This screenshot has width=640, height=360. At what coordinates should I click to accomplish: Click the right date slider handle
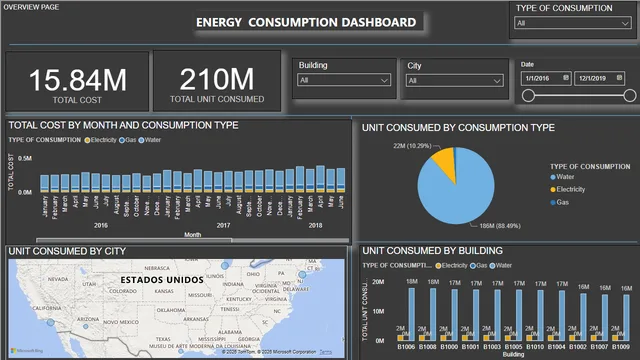630,96
